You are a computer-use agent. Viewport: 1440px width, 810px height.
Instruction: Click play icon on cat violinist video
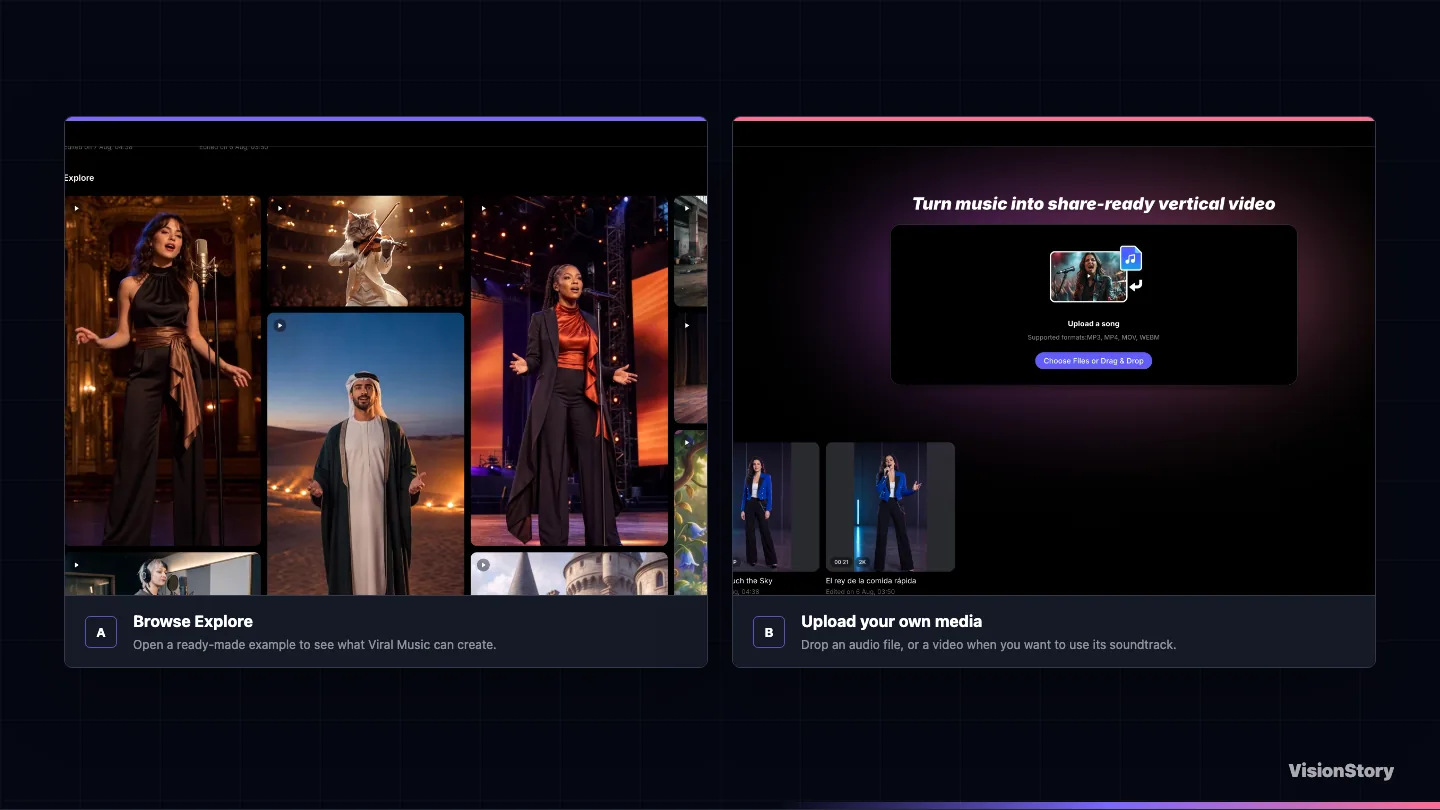tap(280, 209)
